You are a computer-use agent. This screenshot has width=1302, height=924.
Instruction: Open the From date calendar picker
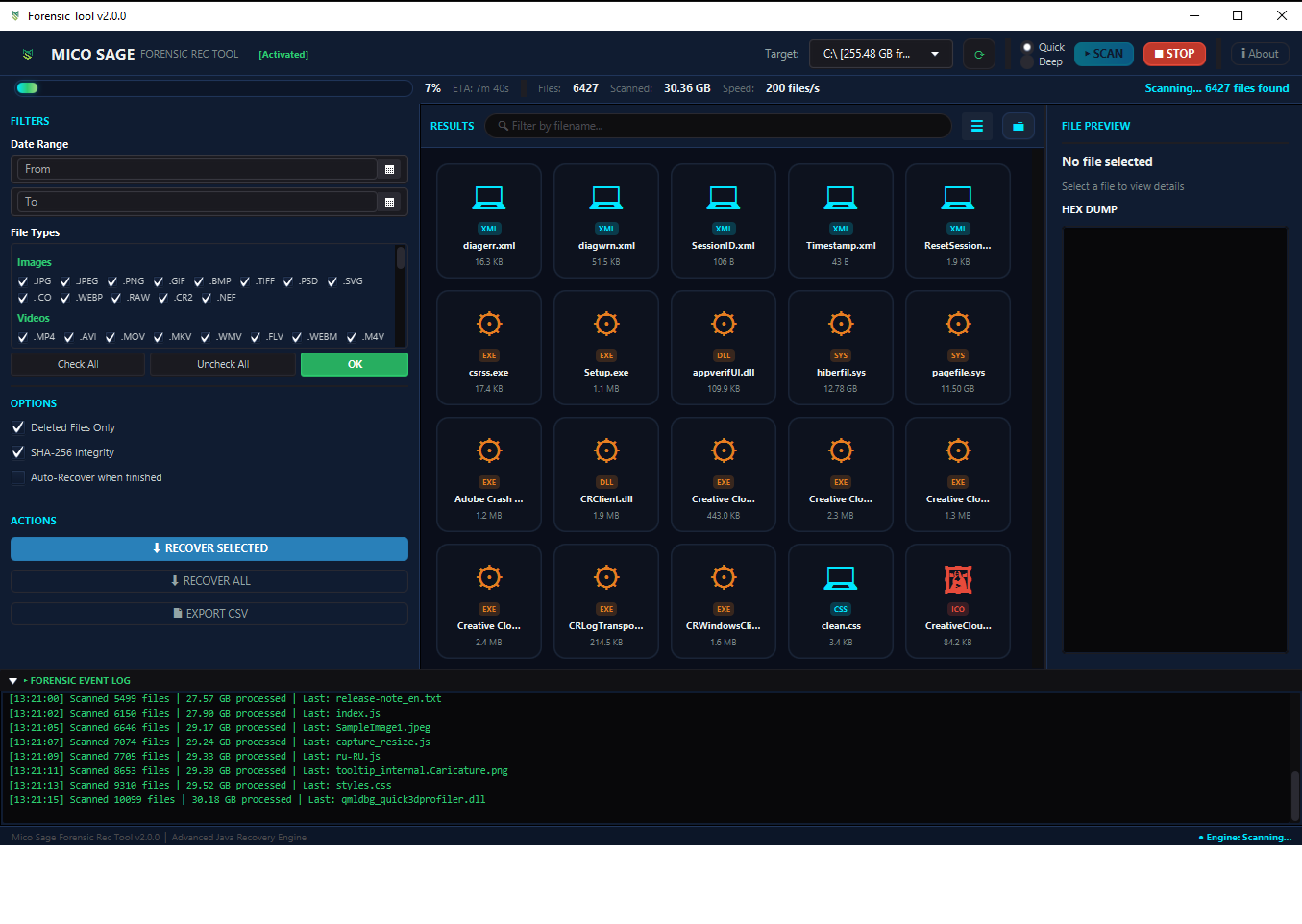[389, 170]
